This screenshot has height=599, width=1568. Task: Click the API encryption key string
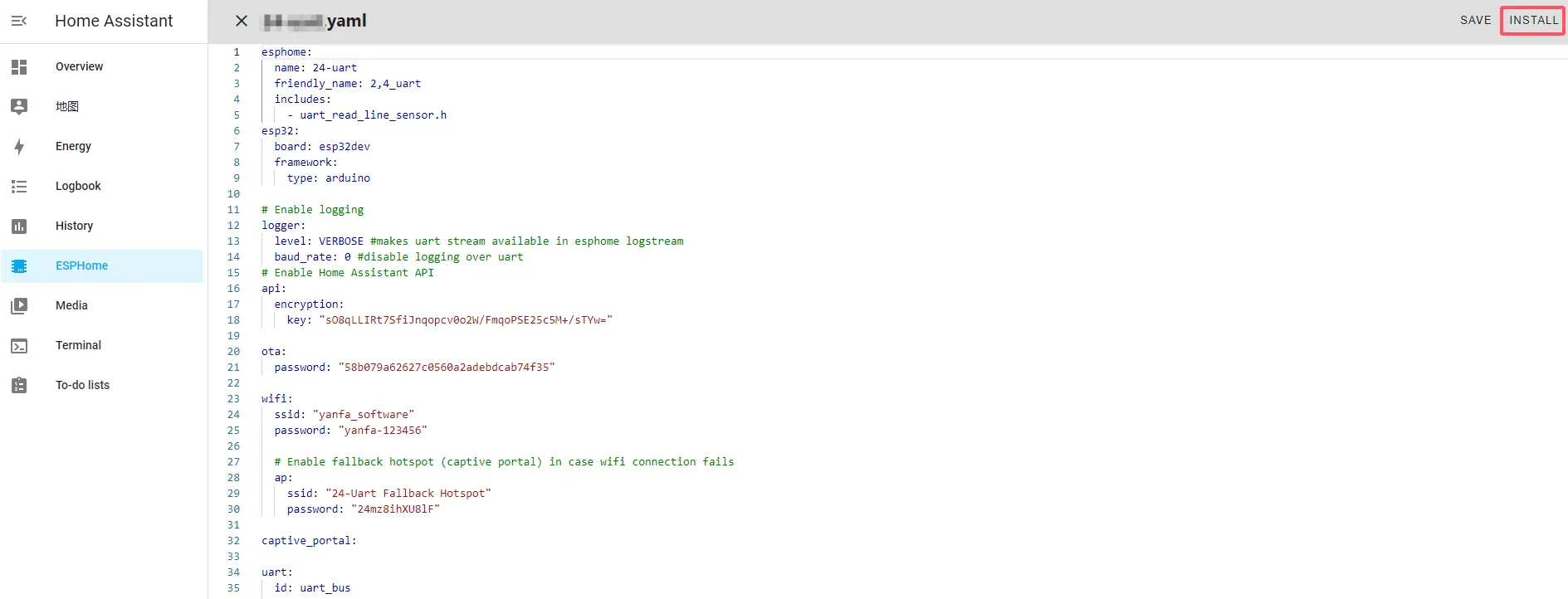465,320
